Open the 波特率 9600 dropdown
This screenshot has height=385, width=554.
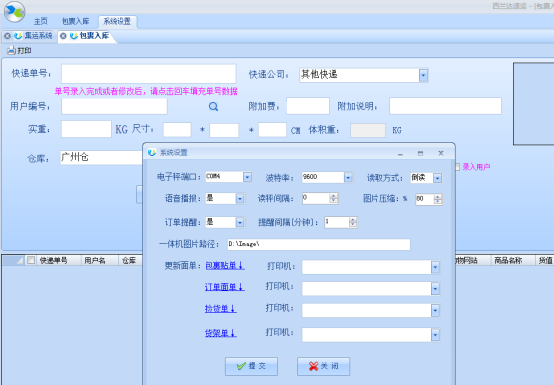tap(348, 177)
